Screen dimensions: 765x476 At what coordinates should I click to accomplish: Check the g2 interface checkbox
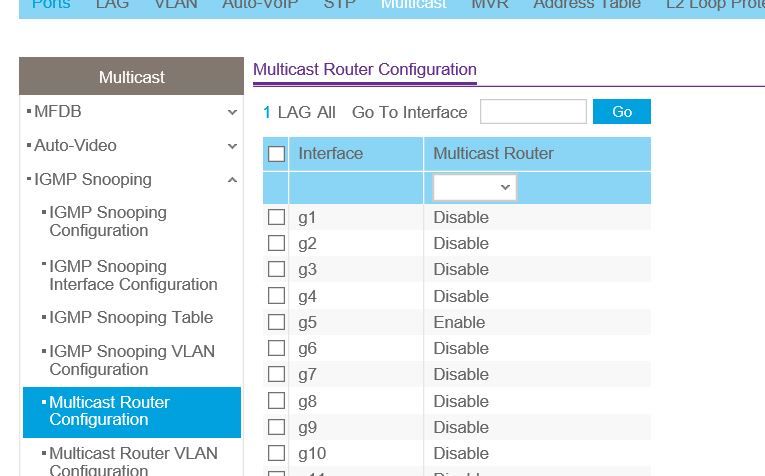pos(276,243)
